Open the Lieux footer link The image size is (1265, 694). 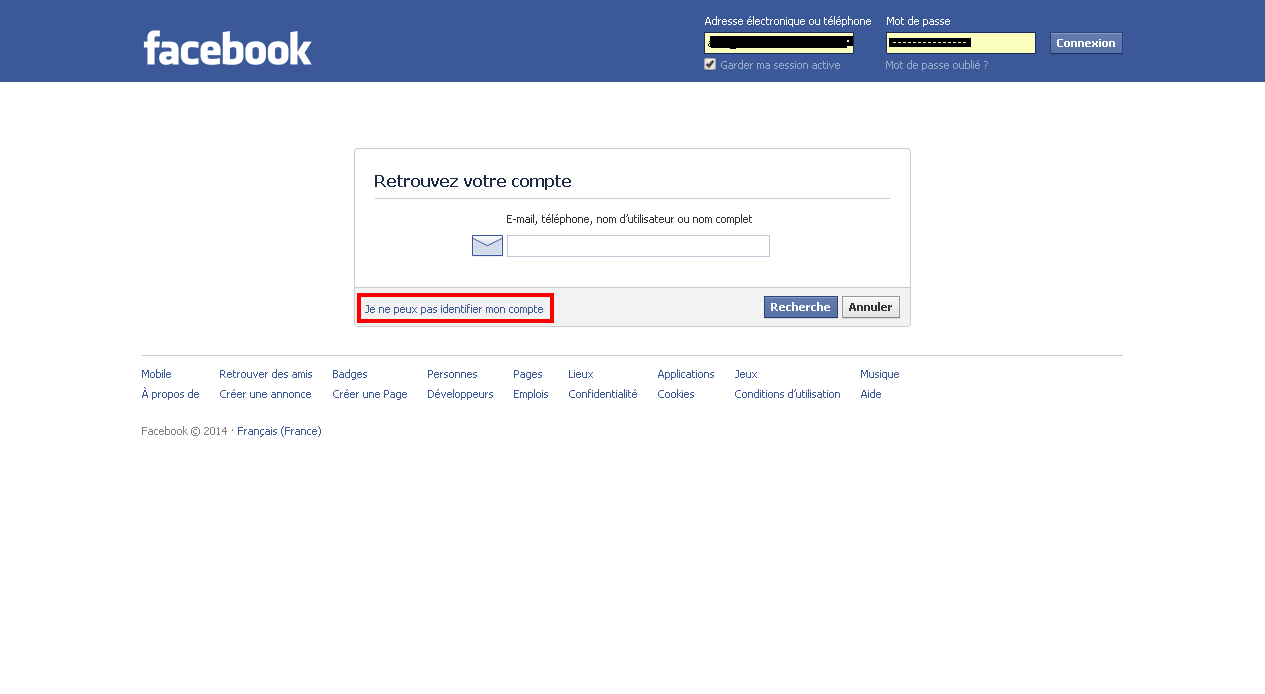pos(581,374)
